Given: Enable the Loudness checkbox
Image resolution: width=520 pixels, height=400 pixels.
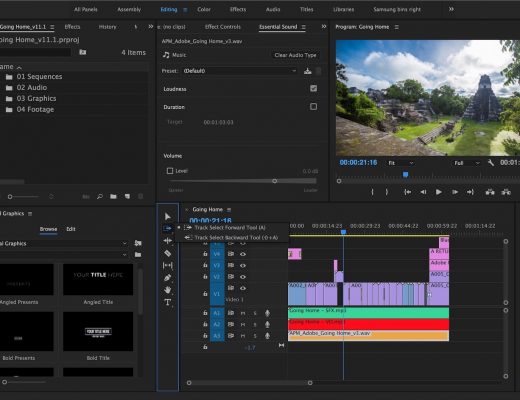Looking at the screenshot, I should 313,88.
